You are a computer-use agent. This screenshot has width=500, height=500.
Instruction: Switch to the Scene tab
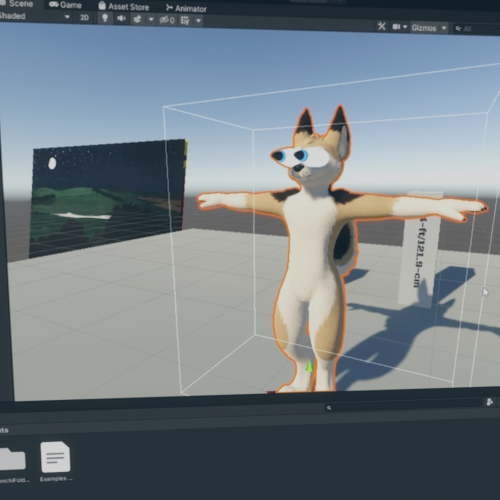click(17, 4)
